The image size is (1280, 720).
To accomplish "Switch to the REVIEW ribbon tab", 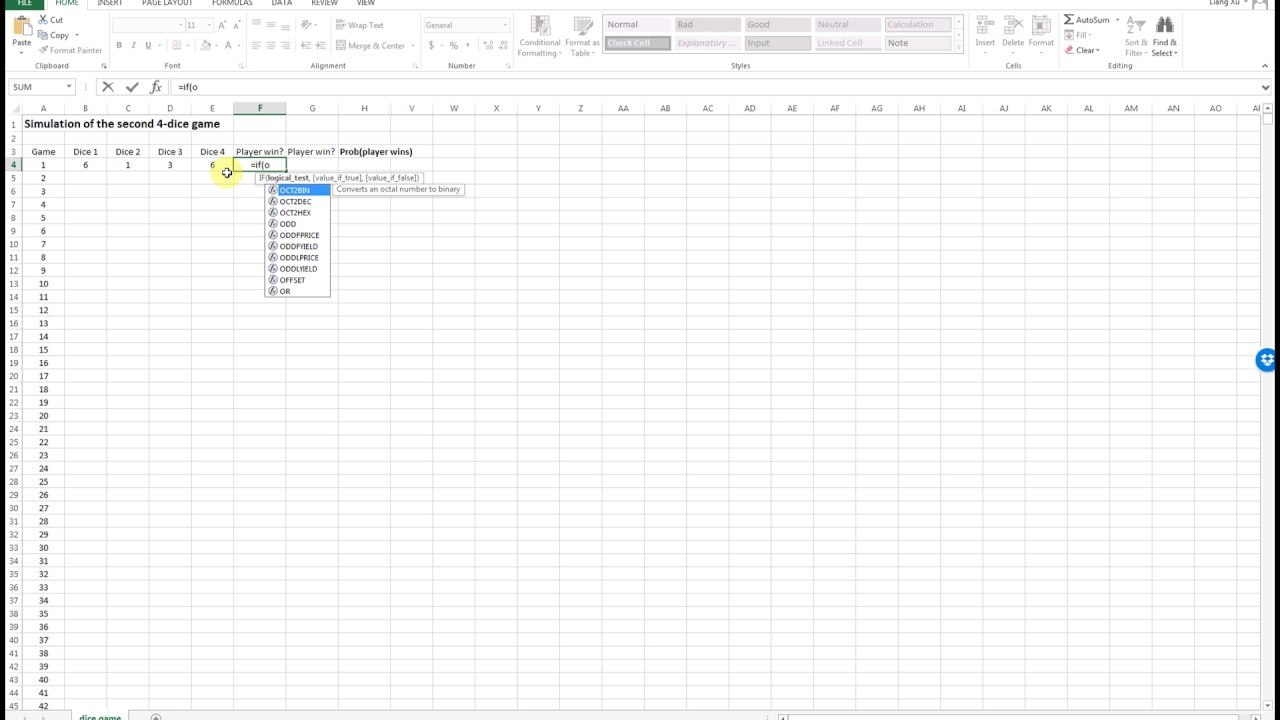I will [x=324, y=3].
